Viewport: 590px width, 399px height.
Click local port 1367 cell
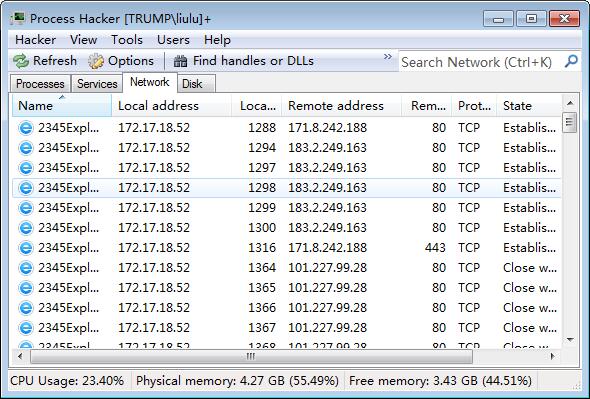click(x=262, y=328)
